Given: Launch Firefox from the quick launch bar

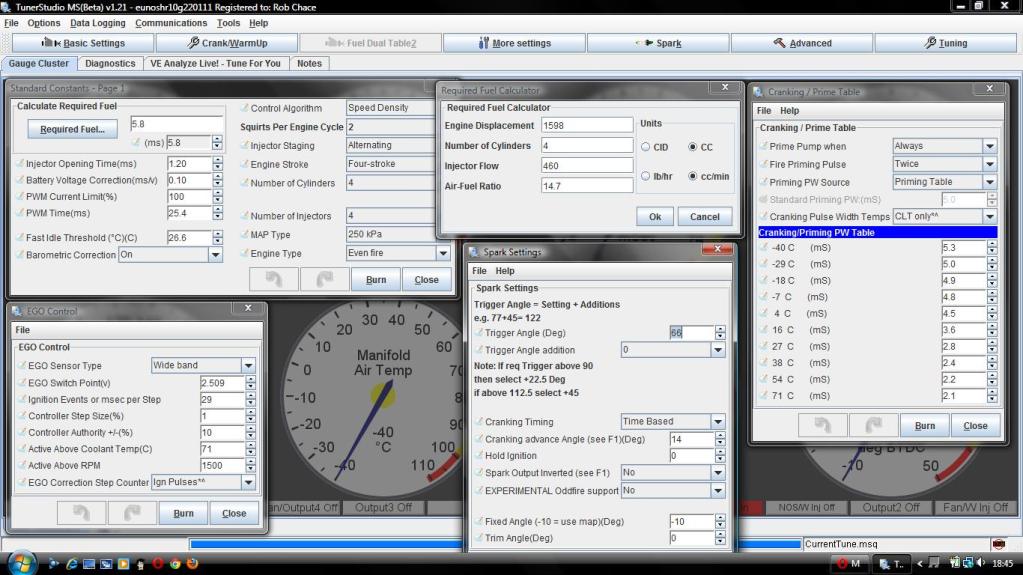Looking at the screenshot, I should click(x=192, y=563).
